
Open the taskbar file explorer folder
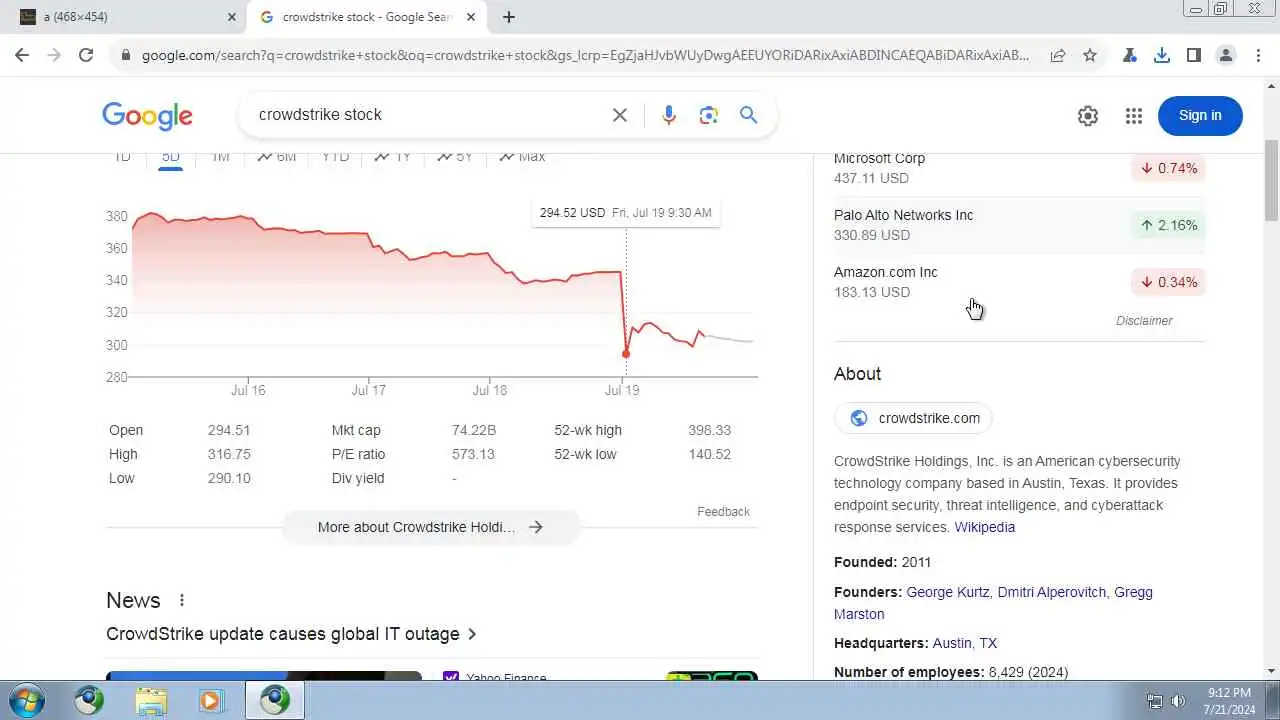click(151, 701)
